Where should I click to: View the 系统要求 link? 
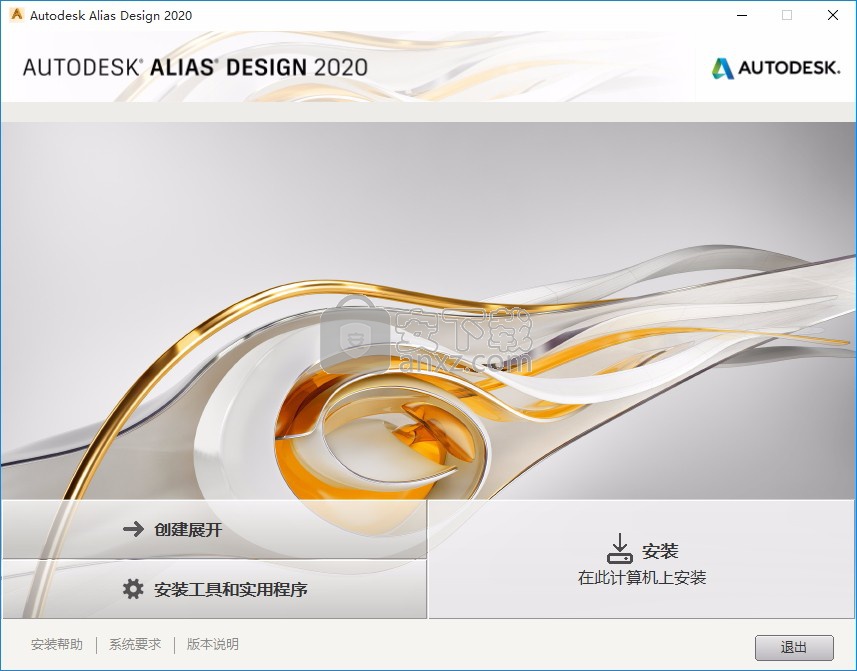(x=135, y=645)
